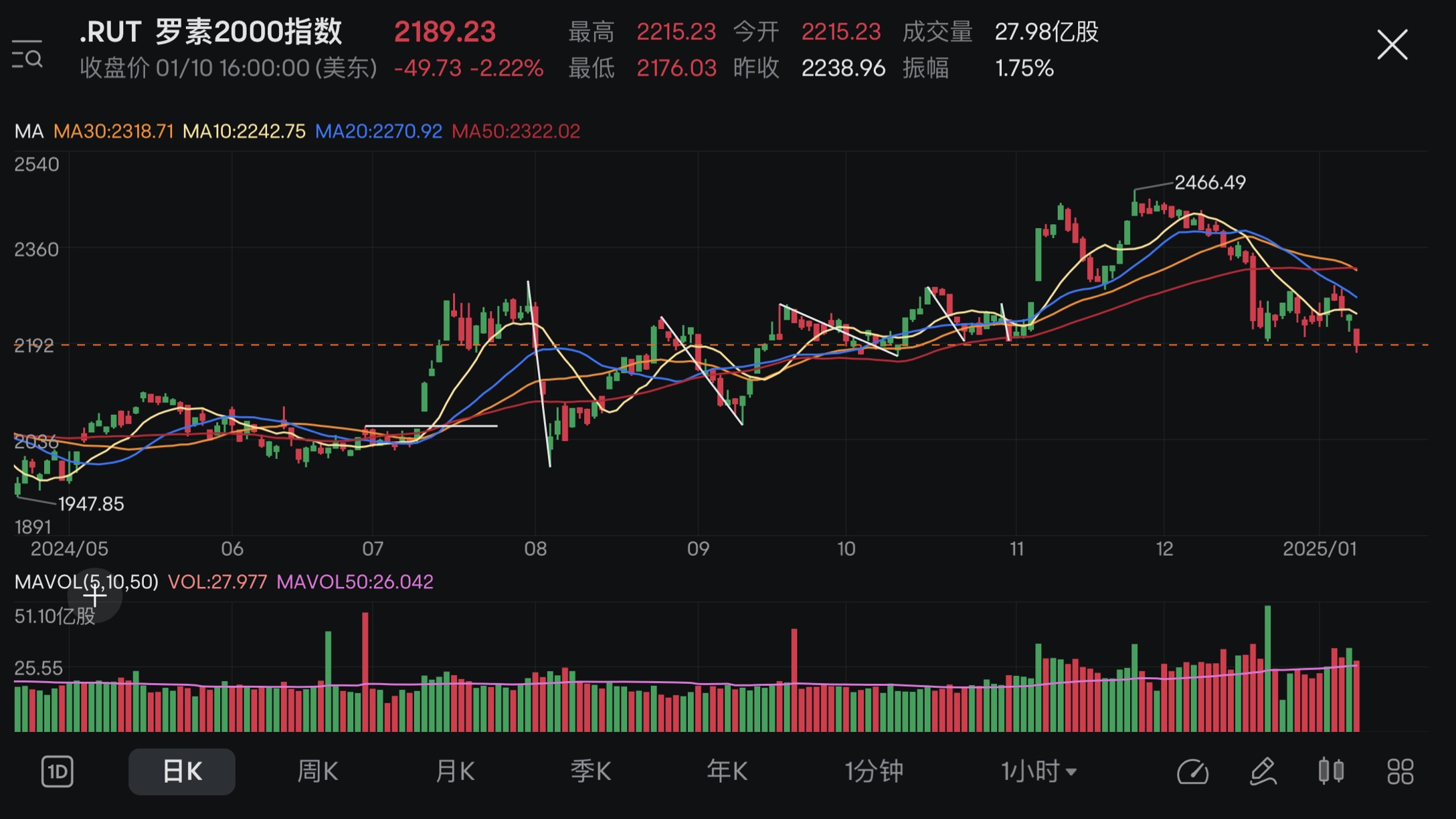Select the MA50:2322.02 legend value
1456x819 pixels.
click(516, 131)
